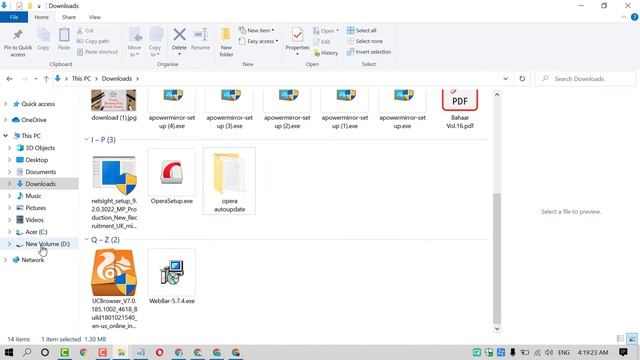Open the New item dropdown

tap(257, 31)
